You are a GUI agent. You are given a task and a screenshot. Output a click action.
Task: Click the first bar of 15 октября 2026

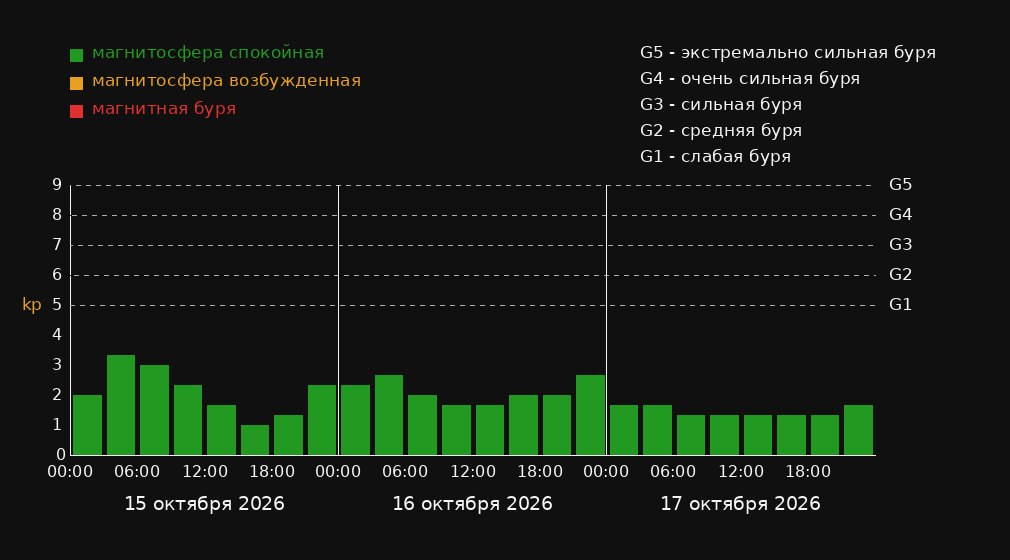click(x=88, y=425)
